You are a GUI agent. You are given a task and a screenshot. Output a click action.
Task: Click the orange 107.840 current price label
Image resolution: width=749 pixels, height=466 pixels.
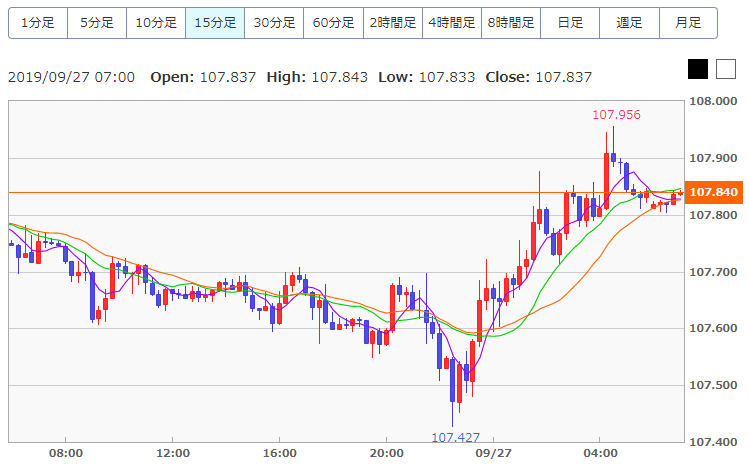(714, 192)
